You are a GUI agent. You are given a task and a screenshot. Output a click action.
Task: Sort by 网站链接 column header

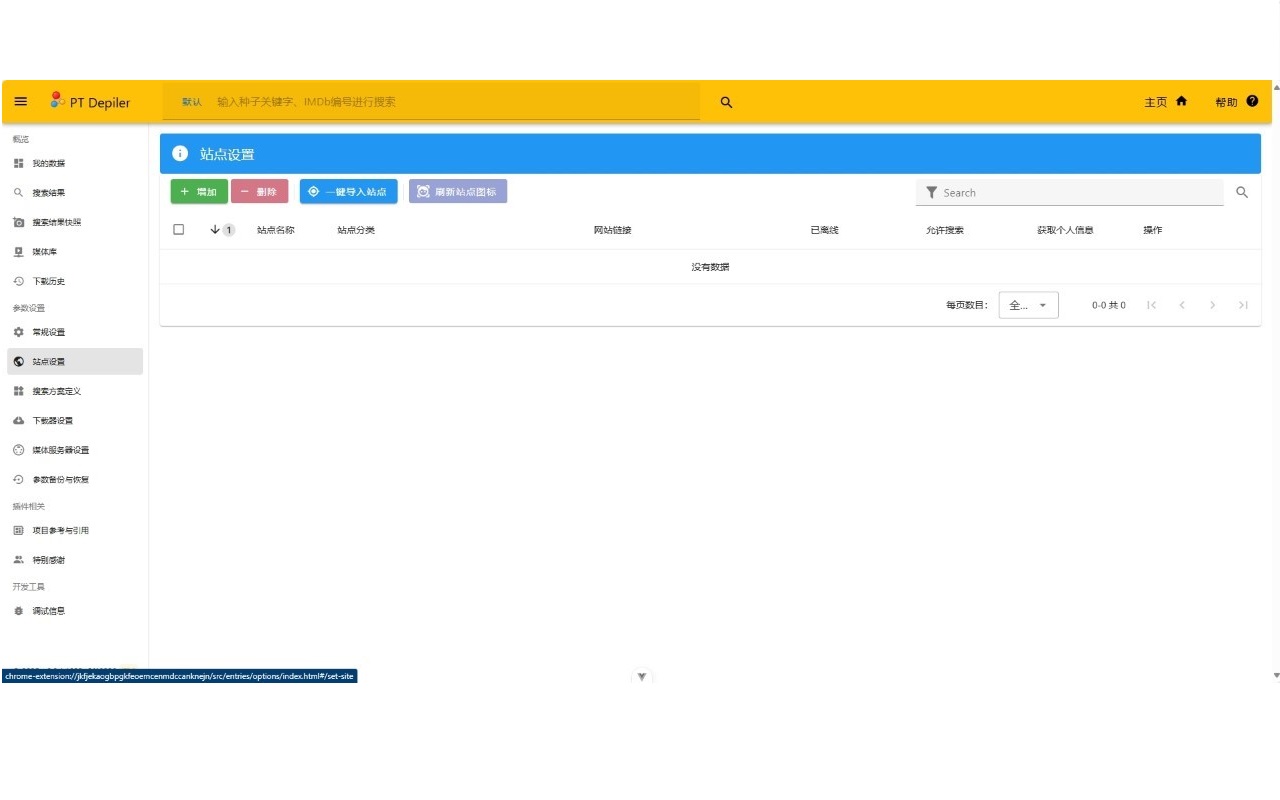612,230
